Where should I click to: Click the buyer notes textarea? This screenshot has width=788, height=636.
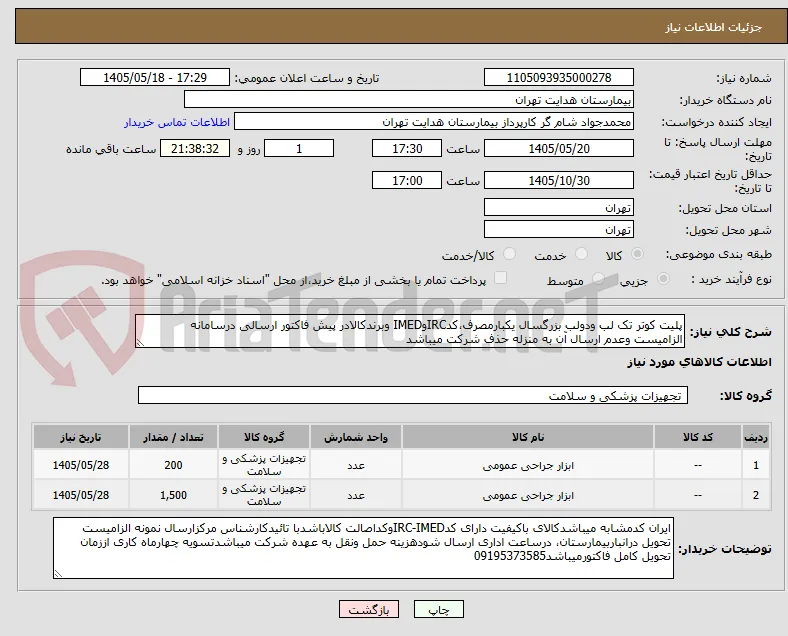coord(363,548)
